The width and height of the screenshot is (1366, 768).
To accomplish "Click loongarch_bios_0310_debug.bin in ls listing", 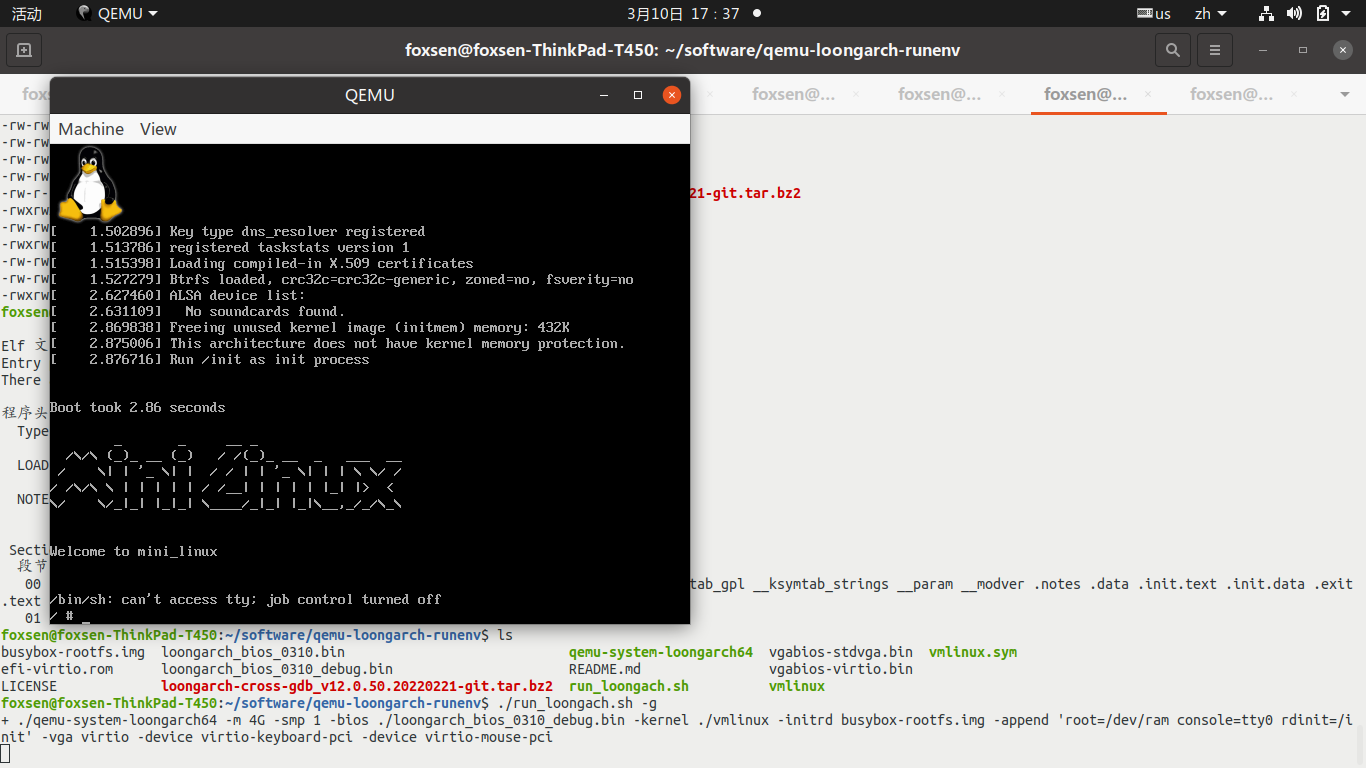I will [277, 669].
